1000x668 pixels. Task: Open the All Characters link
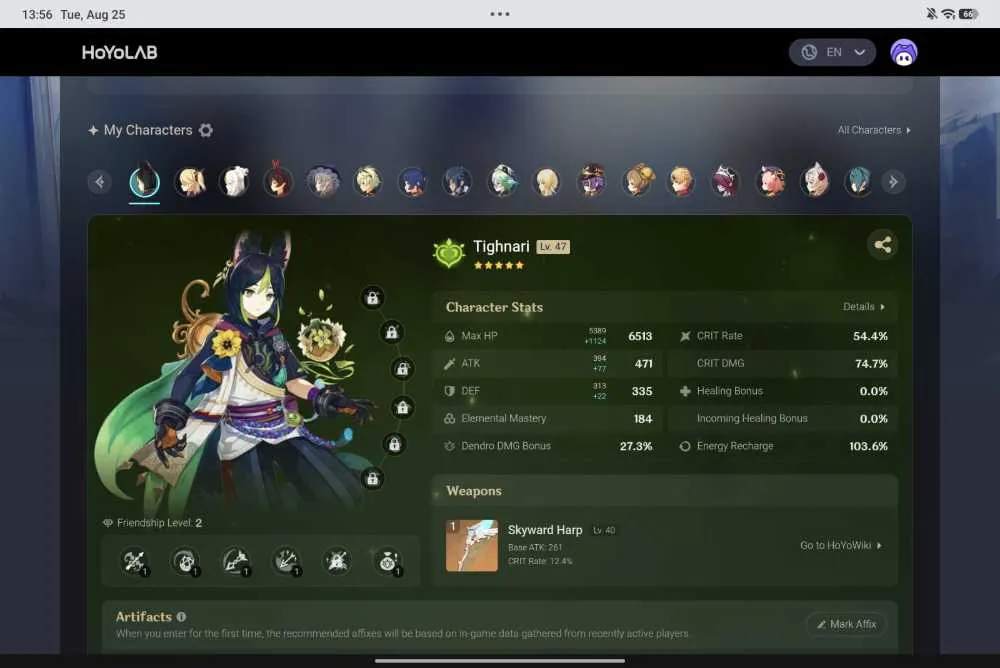(x=874, y=130)
